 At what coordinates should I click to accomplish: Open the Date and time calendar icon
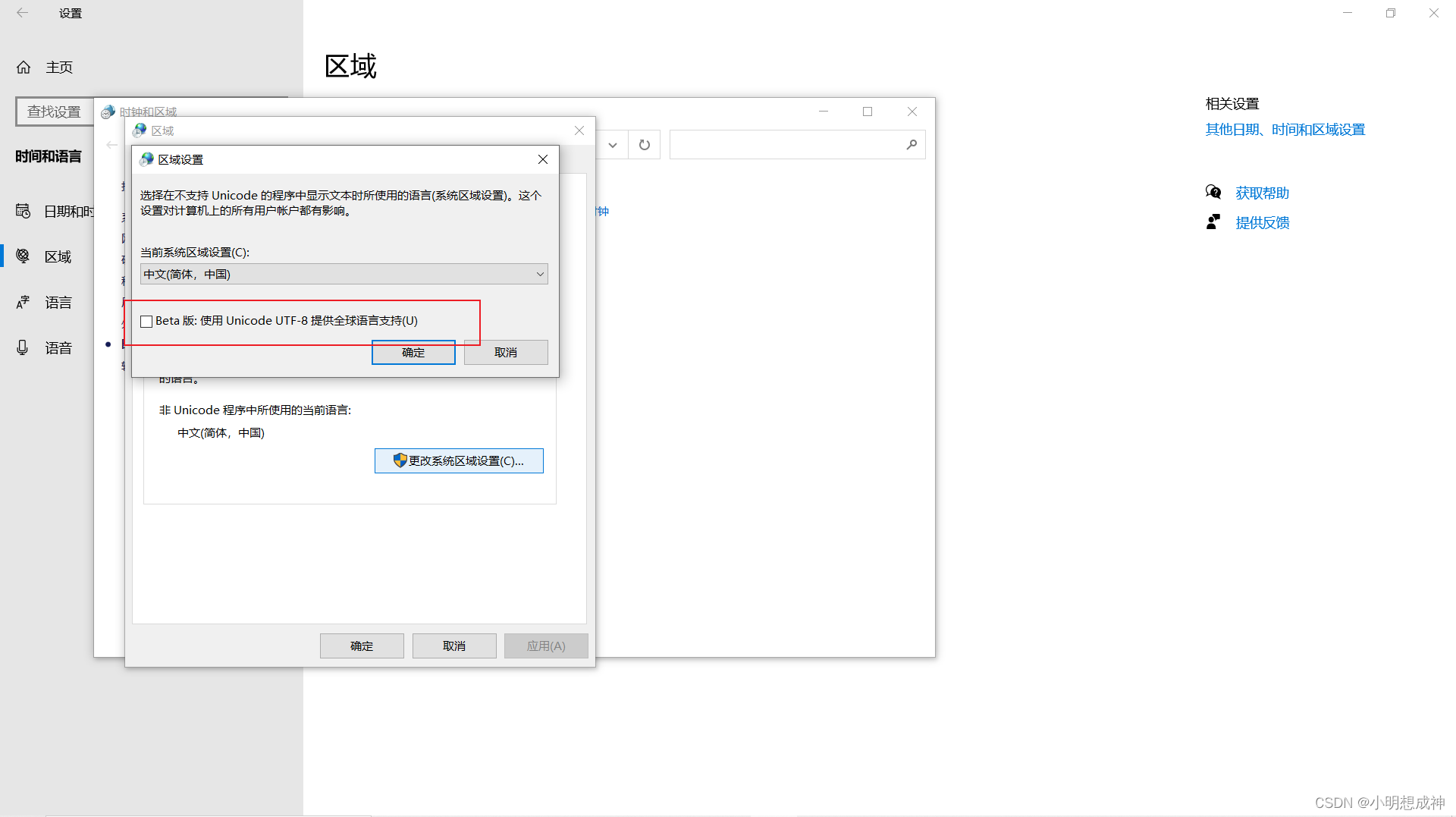click(24, 211)
